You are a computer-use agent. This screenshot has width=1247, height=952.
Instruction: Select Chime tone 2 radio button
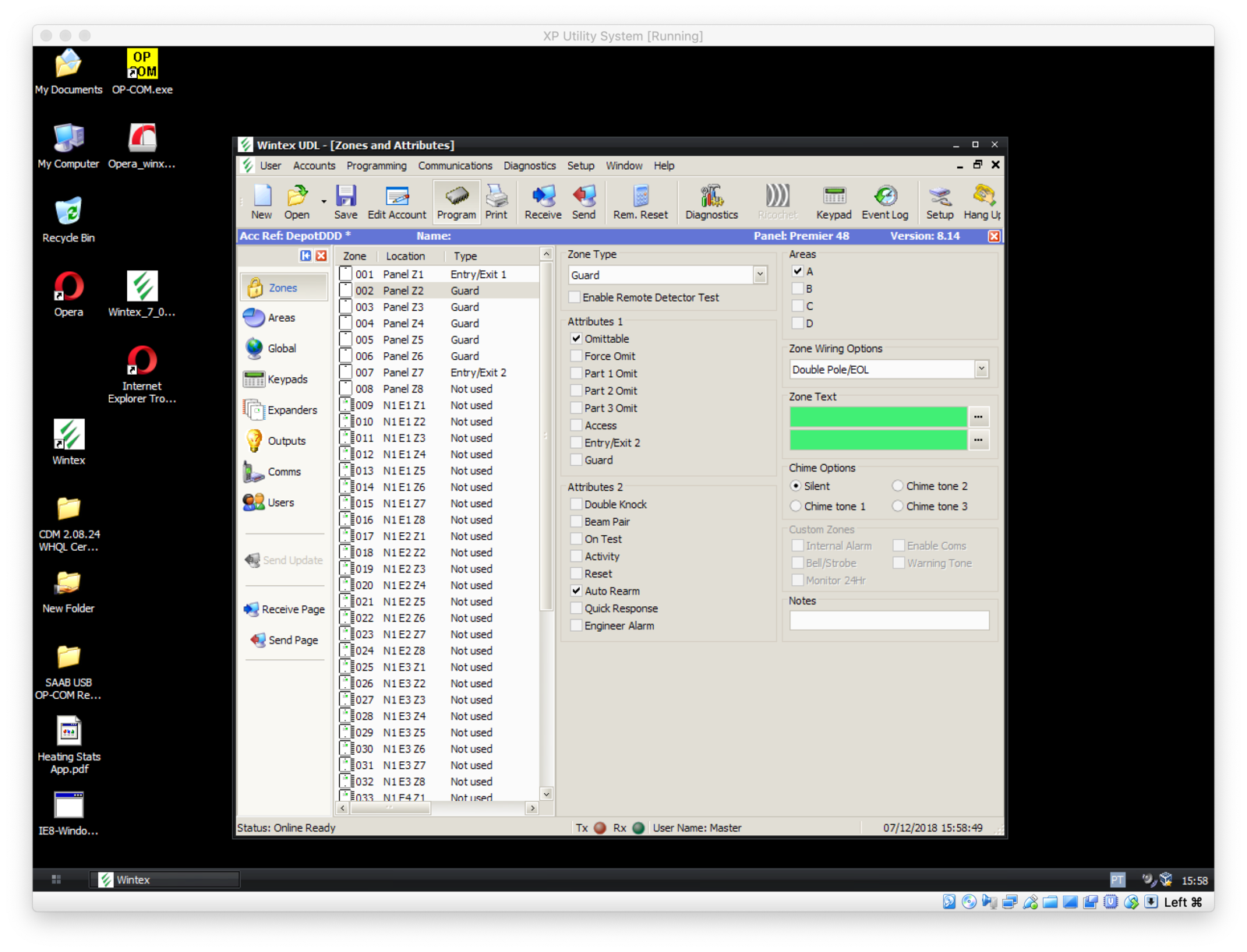tap(898, 486)
